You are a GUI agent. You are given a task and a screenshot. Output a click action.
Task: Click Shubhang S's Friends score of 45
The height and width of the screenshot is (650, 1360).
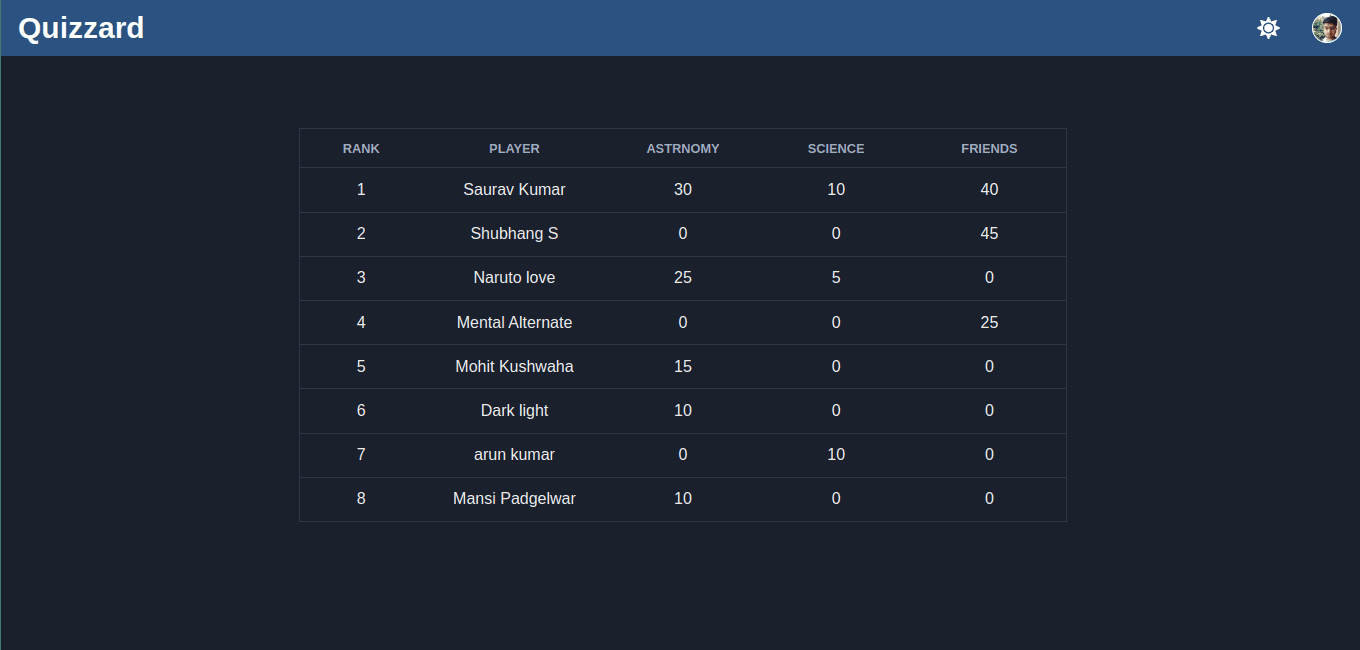pos(989,233)
